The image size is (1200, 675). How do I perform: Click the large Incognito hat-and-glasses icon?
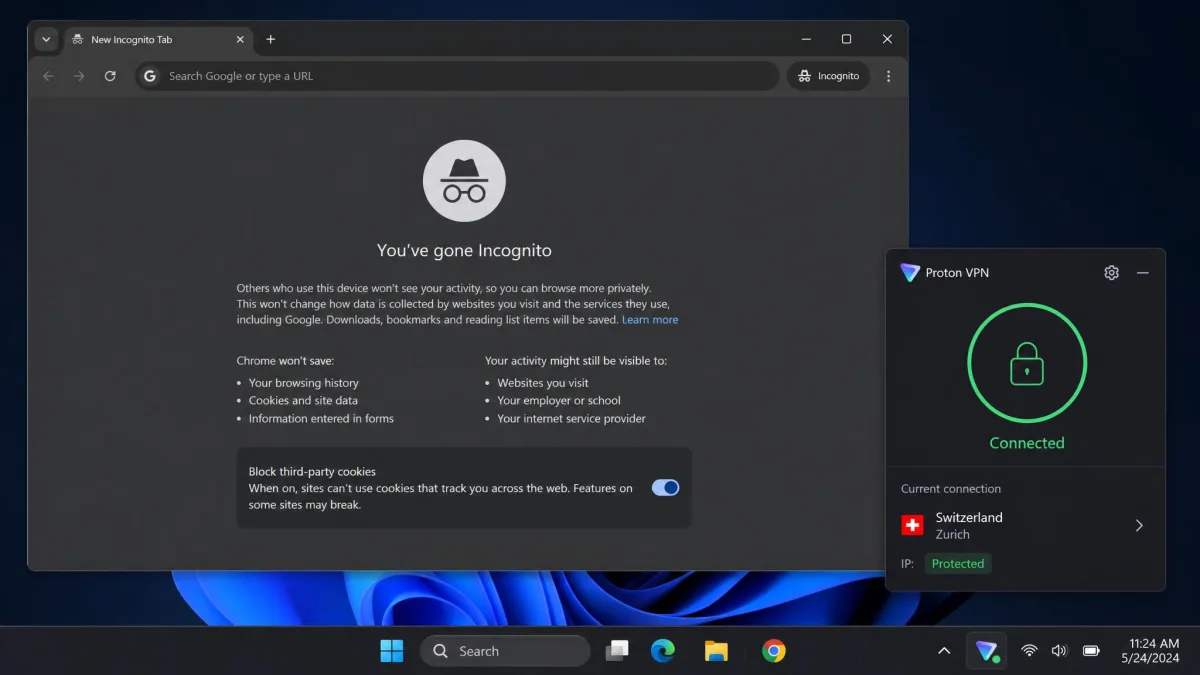coord(464,181)
